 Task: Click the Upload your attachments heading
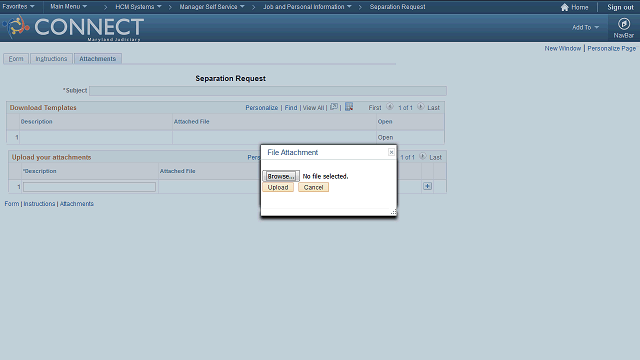point(51,157)
